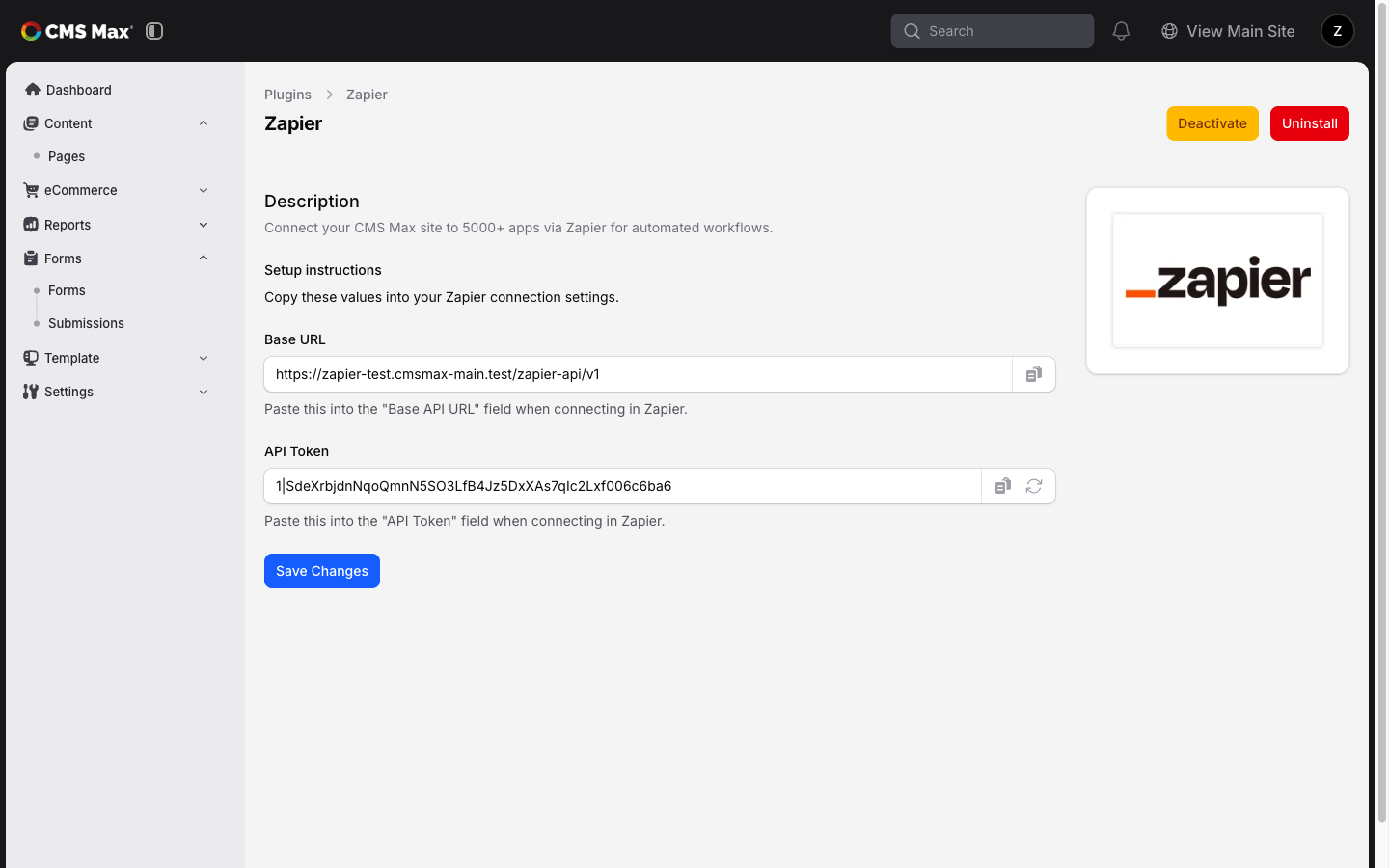Open the user avatar menu Z
This screenshot has width=1389, height=868.
(1337, 31)
